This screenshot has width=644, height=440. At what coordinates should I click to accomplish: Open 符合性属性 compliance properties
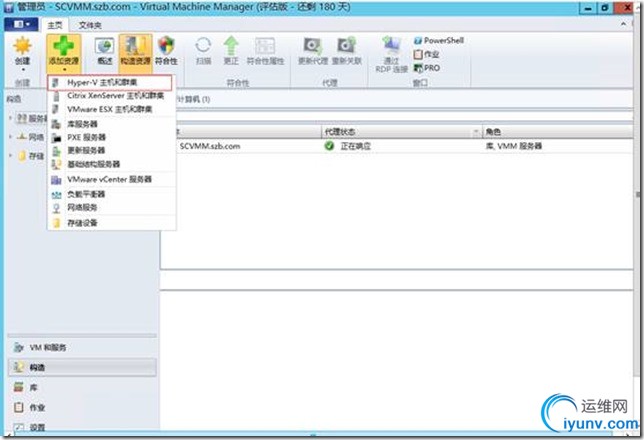pos(265,51)
